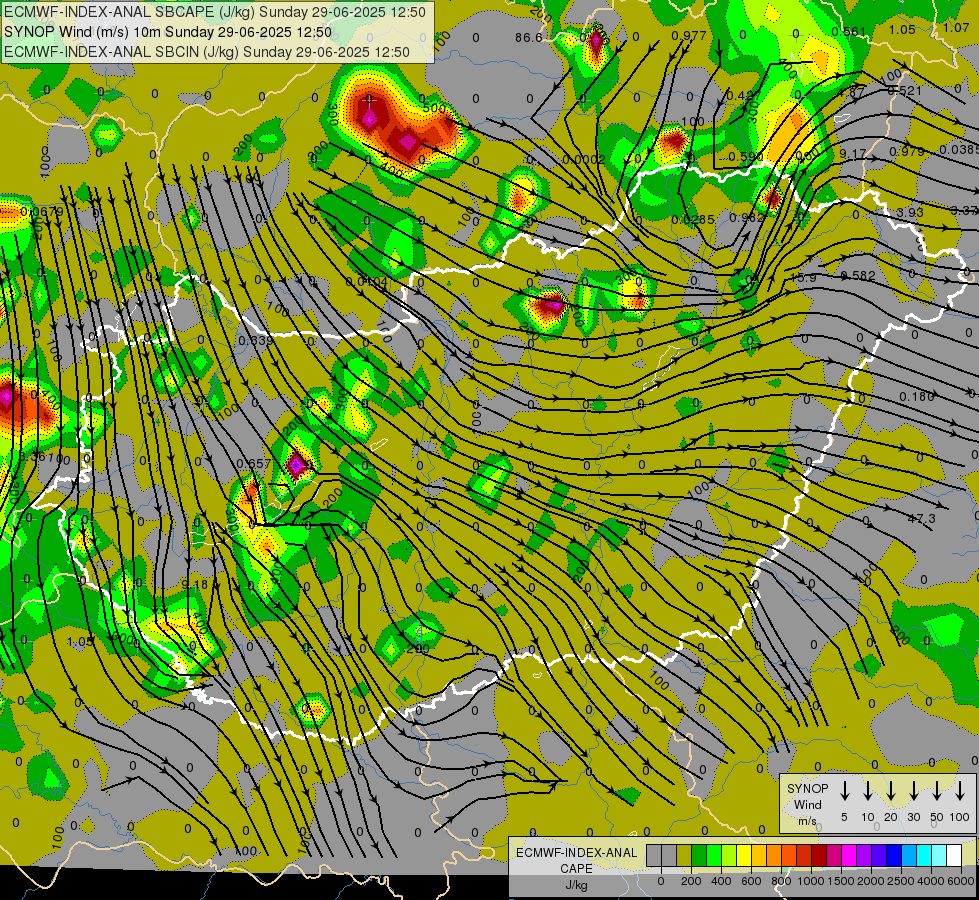Click the 400 label on CAPE scale
This screenshot has width=979, height=900.
(721, 881)
